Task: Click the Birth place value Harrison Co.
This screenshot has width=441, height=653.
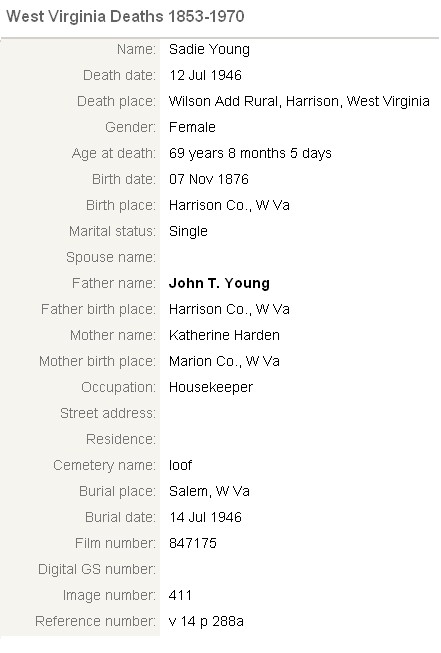Action: 229,205
